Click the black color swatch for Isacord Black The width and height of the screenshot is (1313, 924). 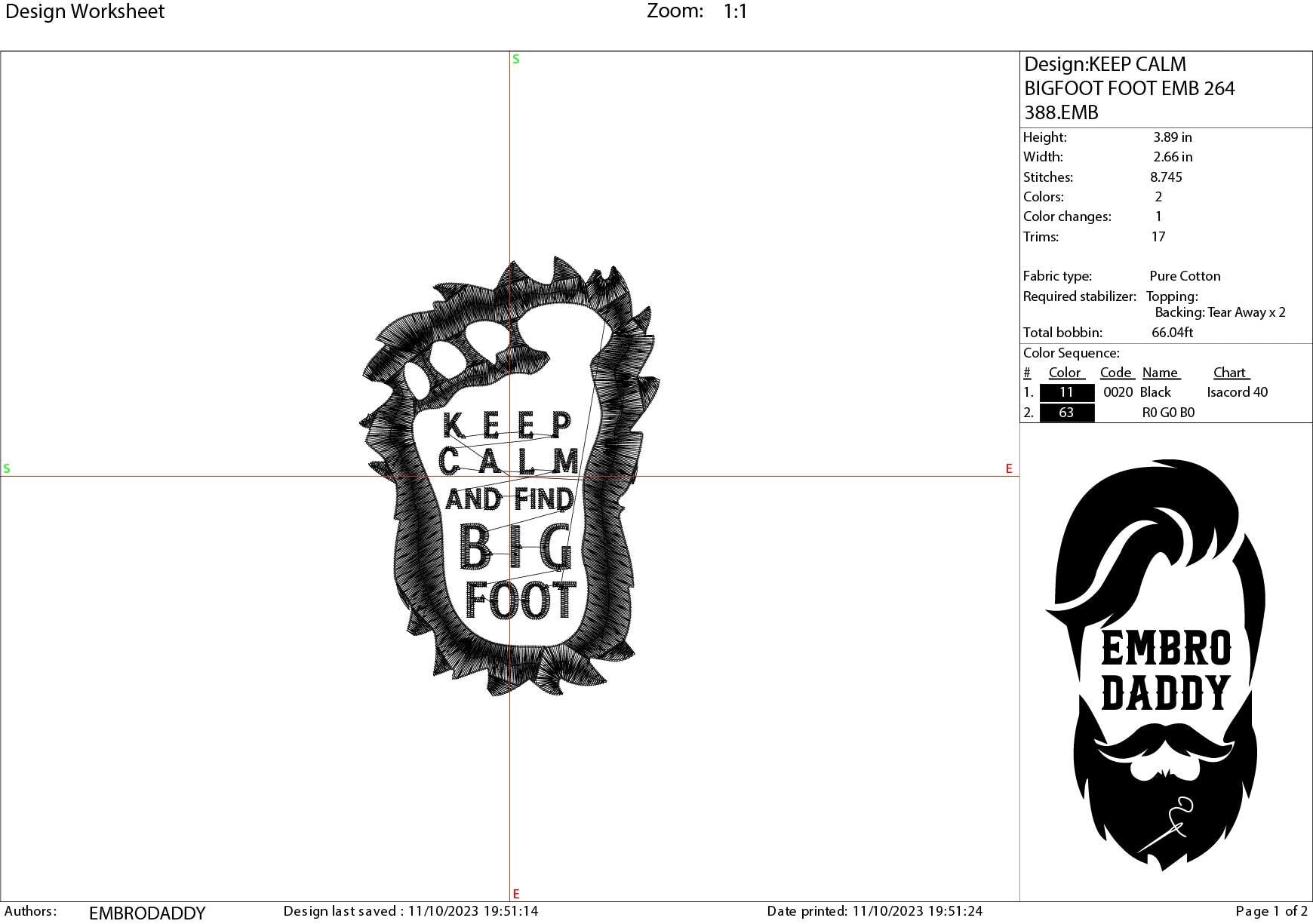(x=1065, y=392)
